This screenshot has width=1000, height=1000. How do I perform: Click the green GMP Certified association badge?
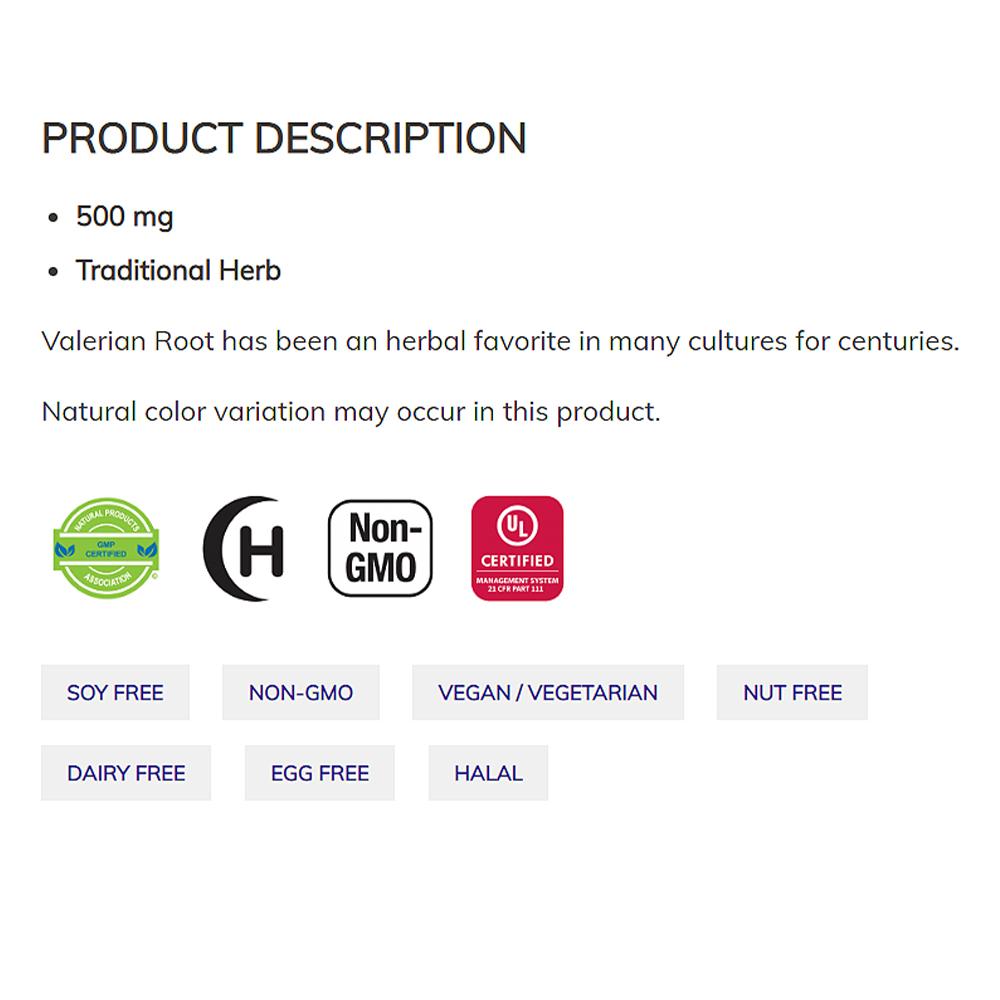click(105, 548)
